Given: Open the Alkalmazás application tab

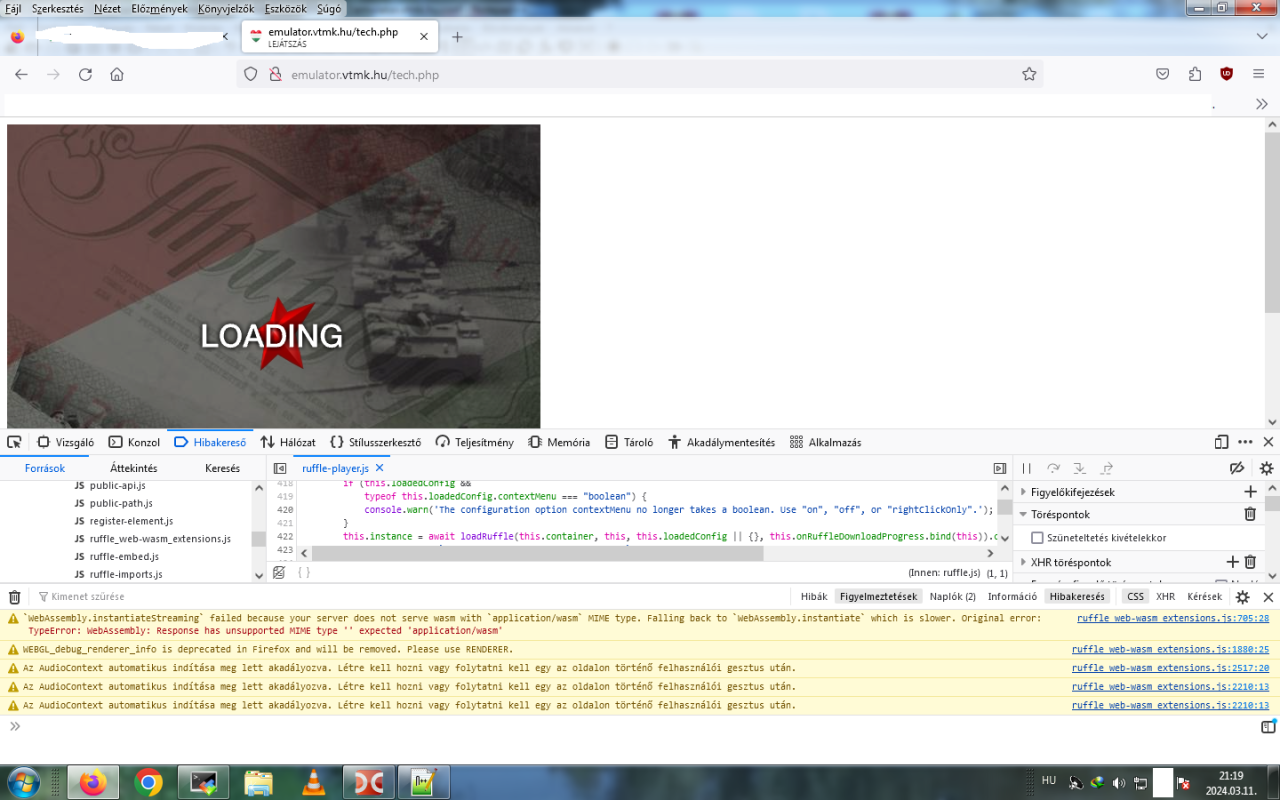Looking at the screenshot, I should point(825,442).
